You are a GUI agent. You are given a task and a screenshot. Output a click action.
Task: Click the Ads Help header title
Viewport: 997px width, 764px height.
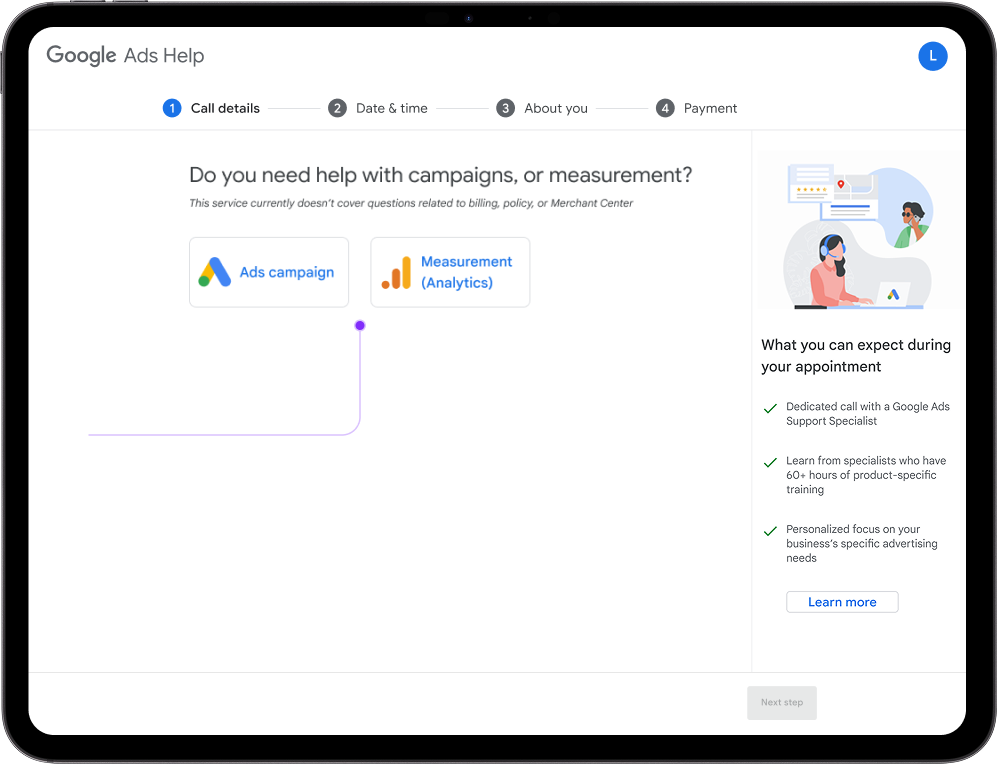(x=164, y=55)
